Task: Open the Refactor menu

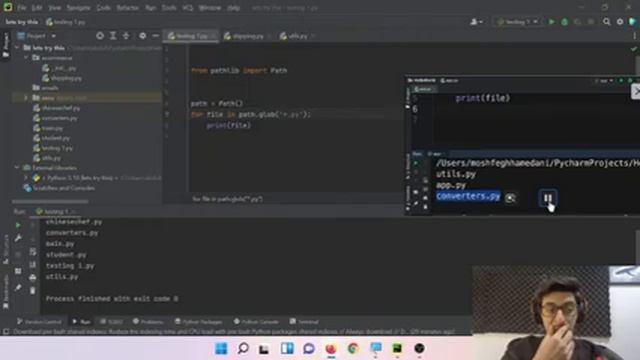Action: coord(127,8)
